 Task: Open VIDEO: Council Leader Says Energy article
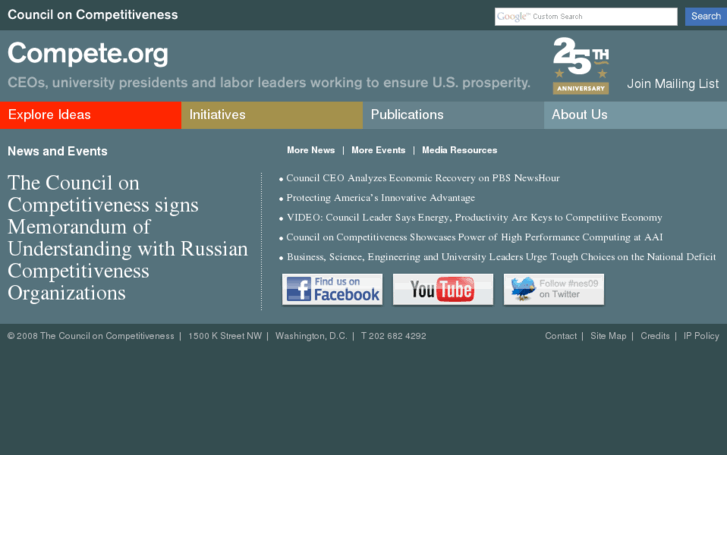point(474,218)
